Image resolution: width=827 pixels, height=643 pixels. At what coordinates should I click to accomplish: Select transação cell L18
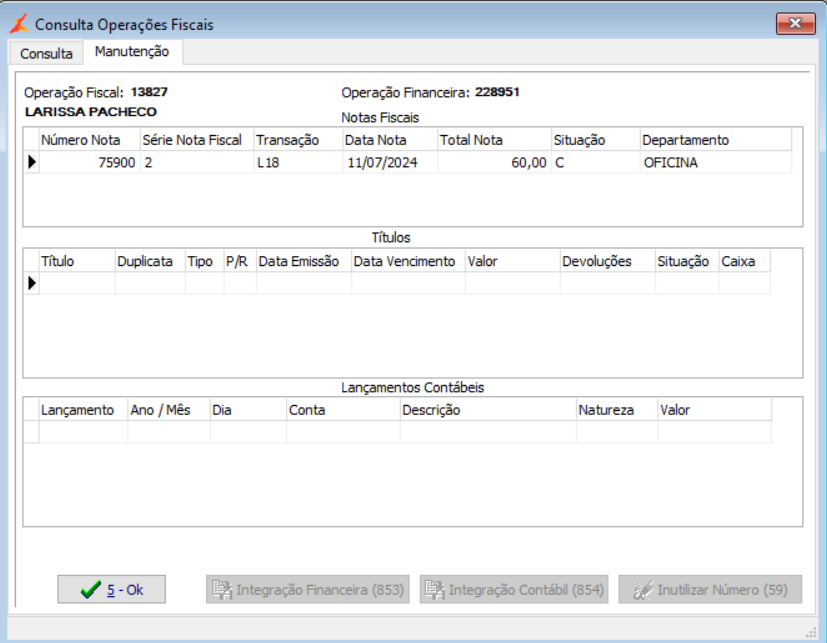coord(298,162)
